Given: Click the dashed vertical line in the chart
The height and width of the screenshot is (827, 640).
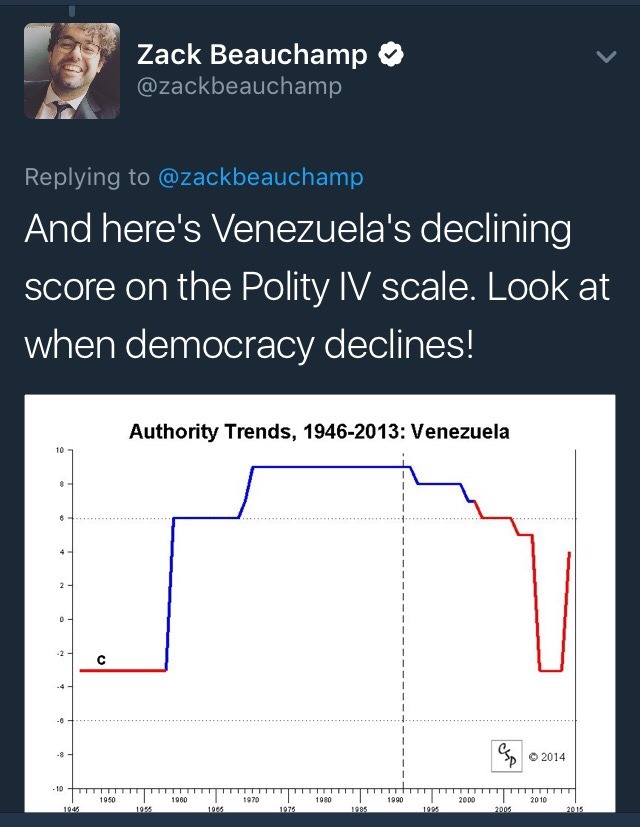Looking at the screenshot, I should point(403,600).
